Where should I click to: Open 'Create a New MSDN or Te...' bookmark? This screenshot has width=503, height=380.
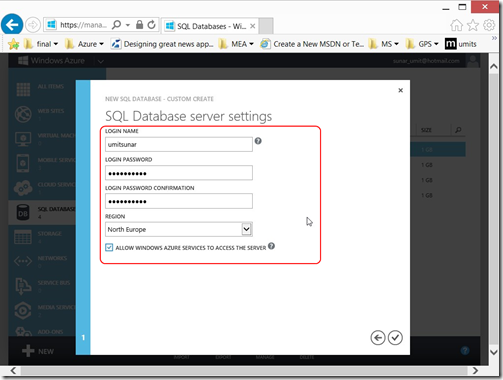tap(312, 44)
